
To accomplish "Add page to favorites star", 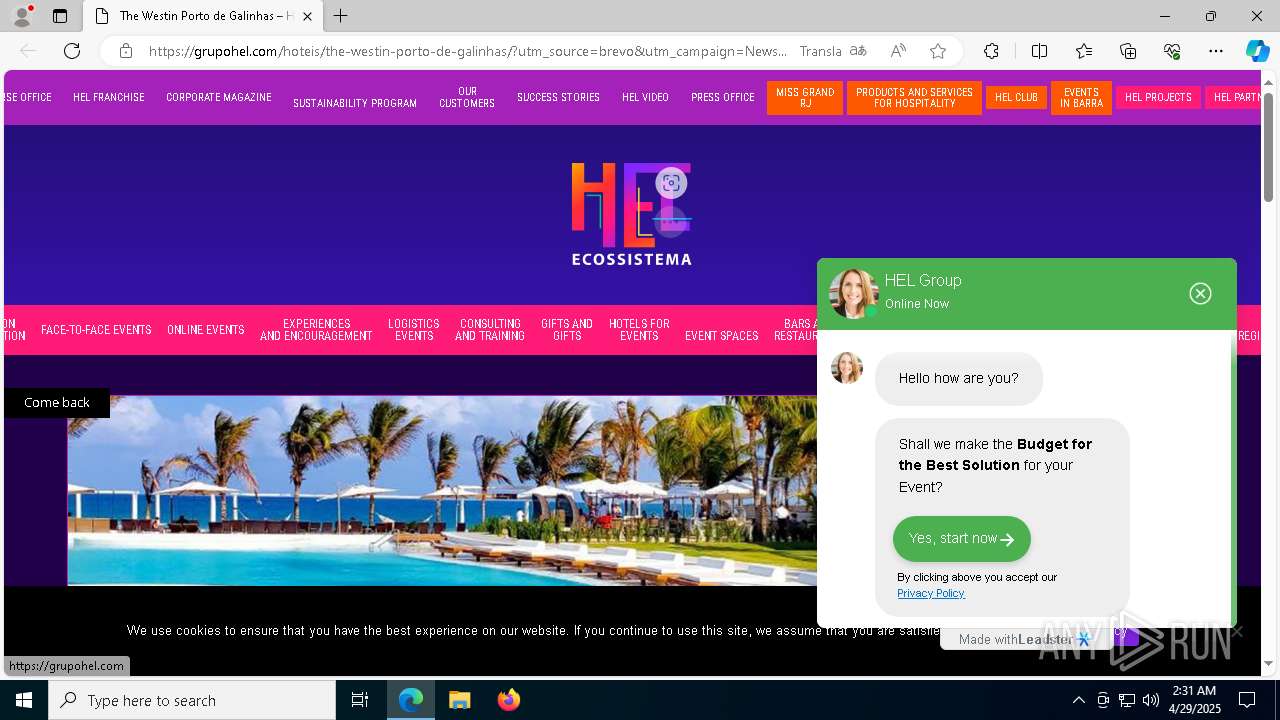I will coord(937,51).
